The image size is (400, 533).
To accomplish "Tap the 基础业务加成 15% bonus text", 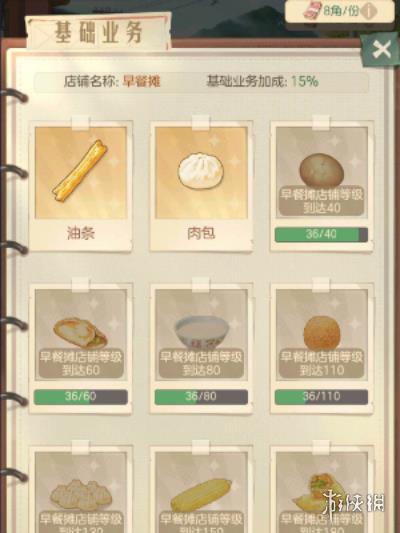I will point(262,82).
